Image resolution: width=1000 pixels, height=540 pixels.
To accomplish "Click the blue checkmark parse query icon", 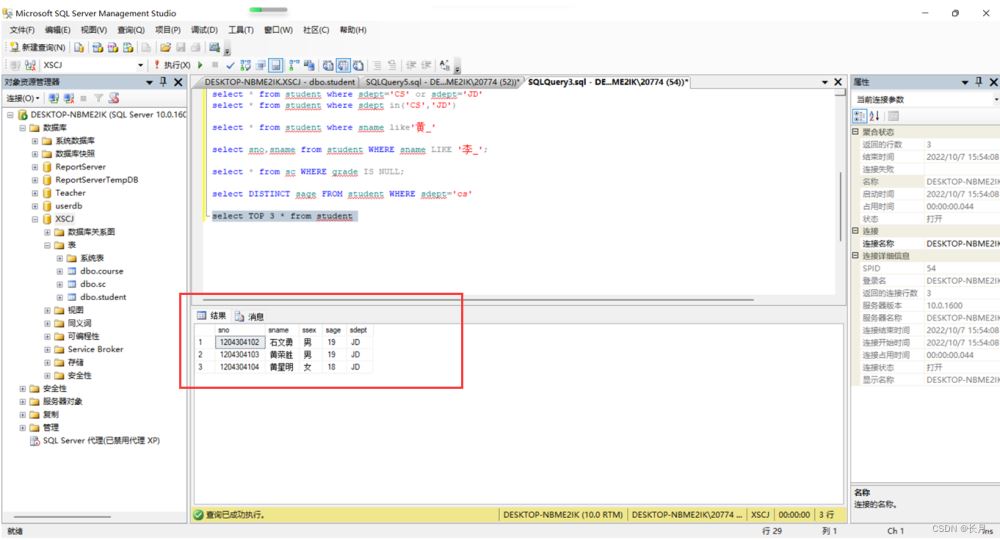I will 230,65.
